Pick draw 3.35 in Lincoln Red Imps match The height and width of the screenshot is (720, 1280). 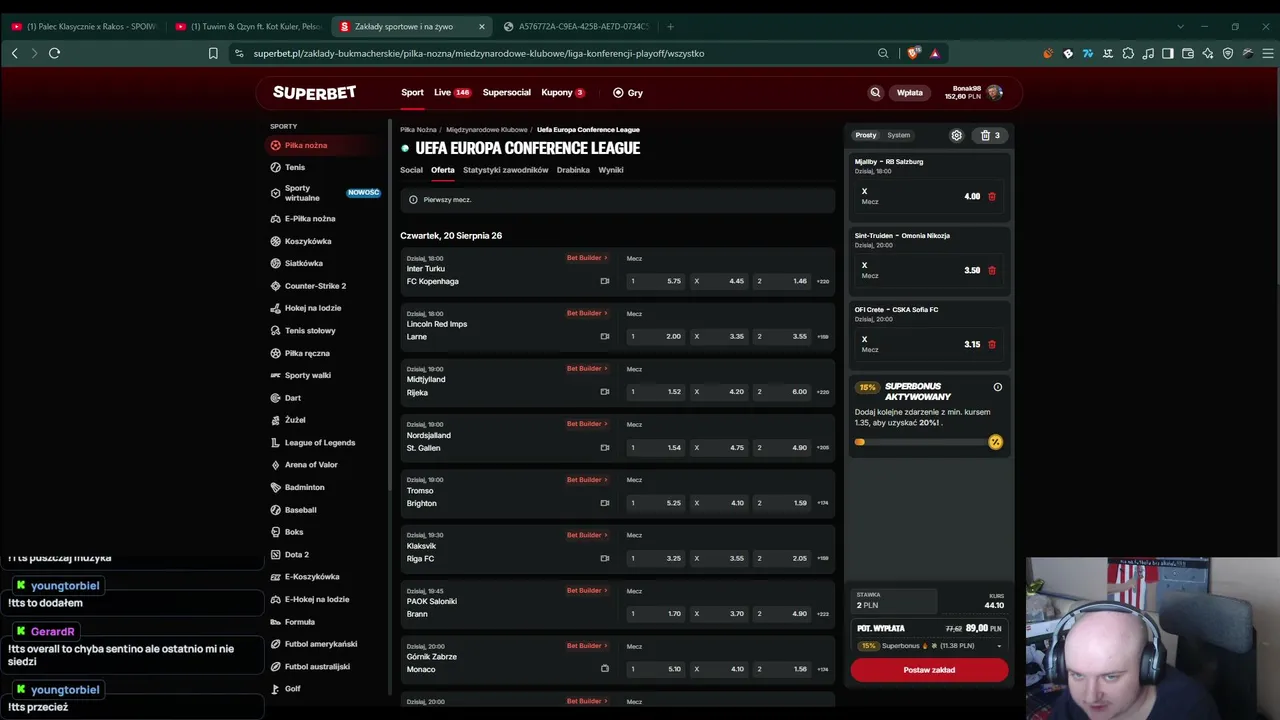tap(720, 336)
